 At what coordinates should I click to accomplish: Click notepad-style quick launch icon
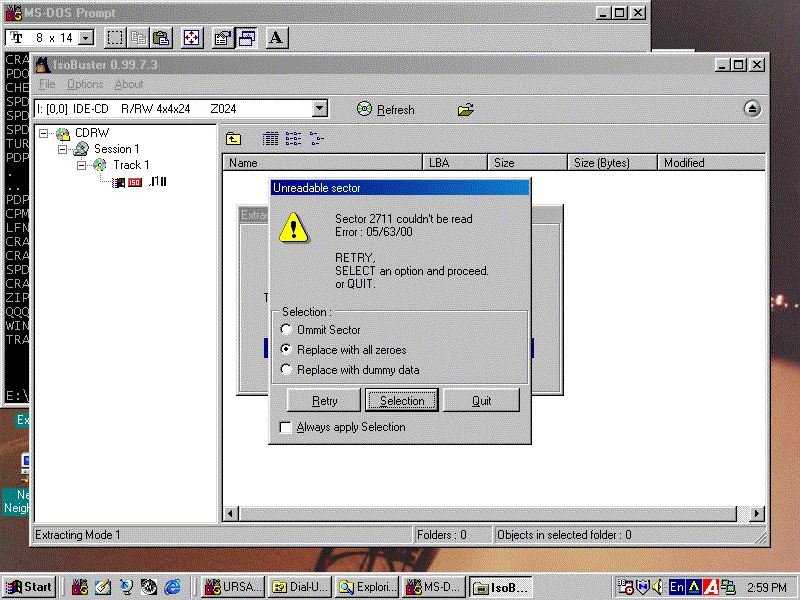[x=103, y=587]
